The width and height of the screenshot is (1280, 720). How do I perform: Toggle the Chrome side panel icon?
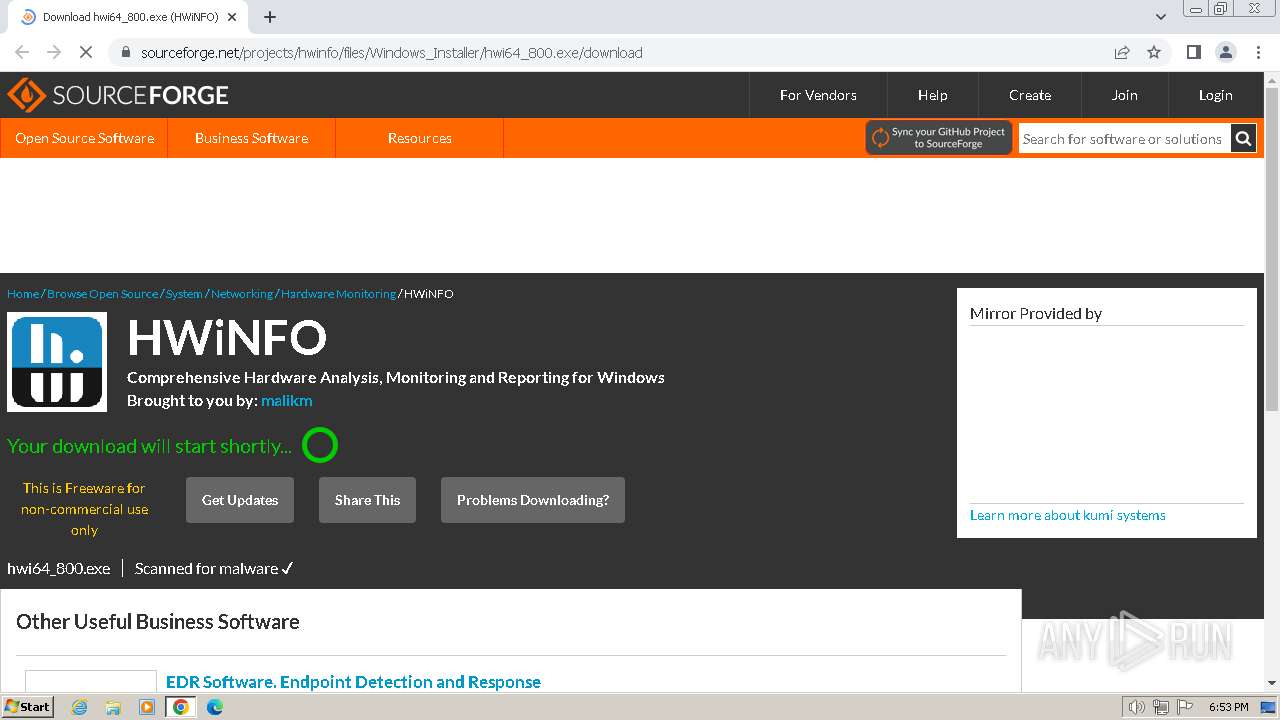(x=1193, y=52)
